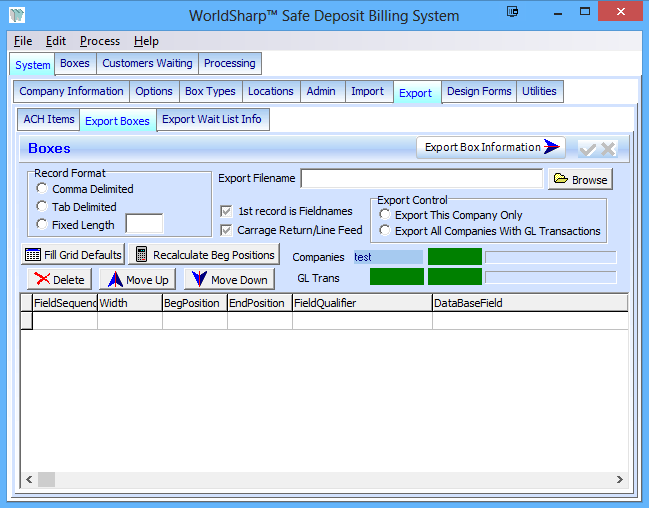The height and width of the screenshot is (508, 649).
Task: Toggle 1st record is Fieldnames checkbox
Action: pyautogui.click(x=226, y=211)
